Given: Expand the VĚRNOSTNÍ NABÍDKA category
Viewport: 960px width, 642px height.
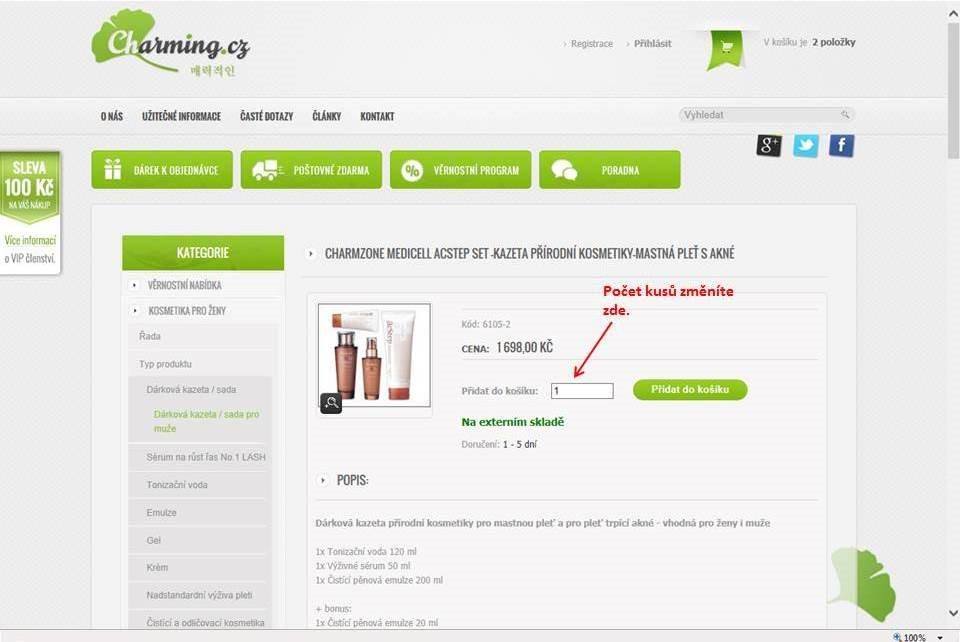Looking at the screenshot, I should pyautogui.click(x=184, y=285).
